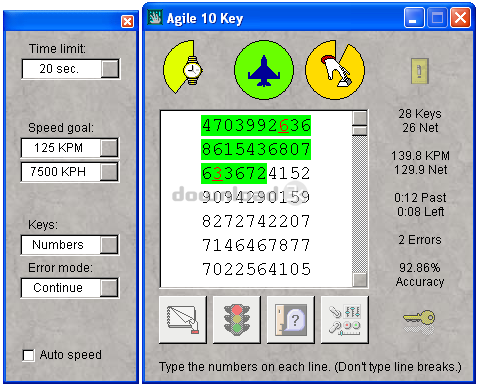The width and height of the screenshot is (480, 387).
Task: Click the 129.9 Net speed reading
Action: [x=420, y=170]
